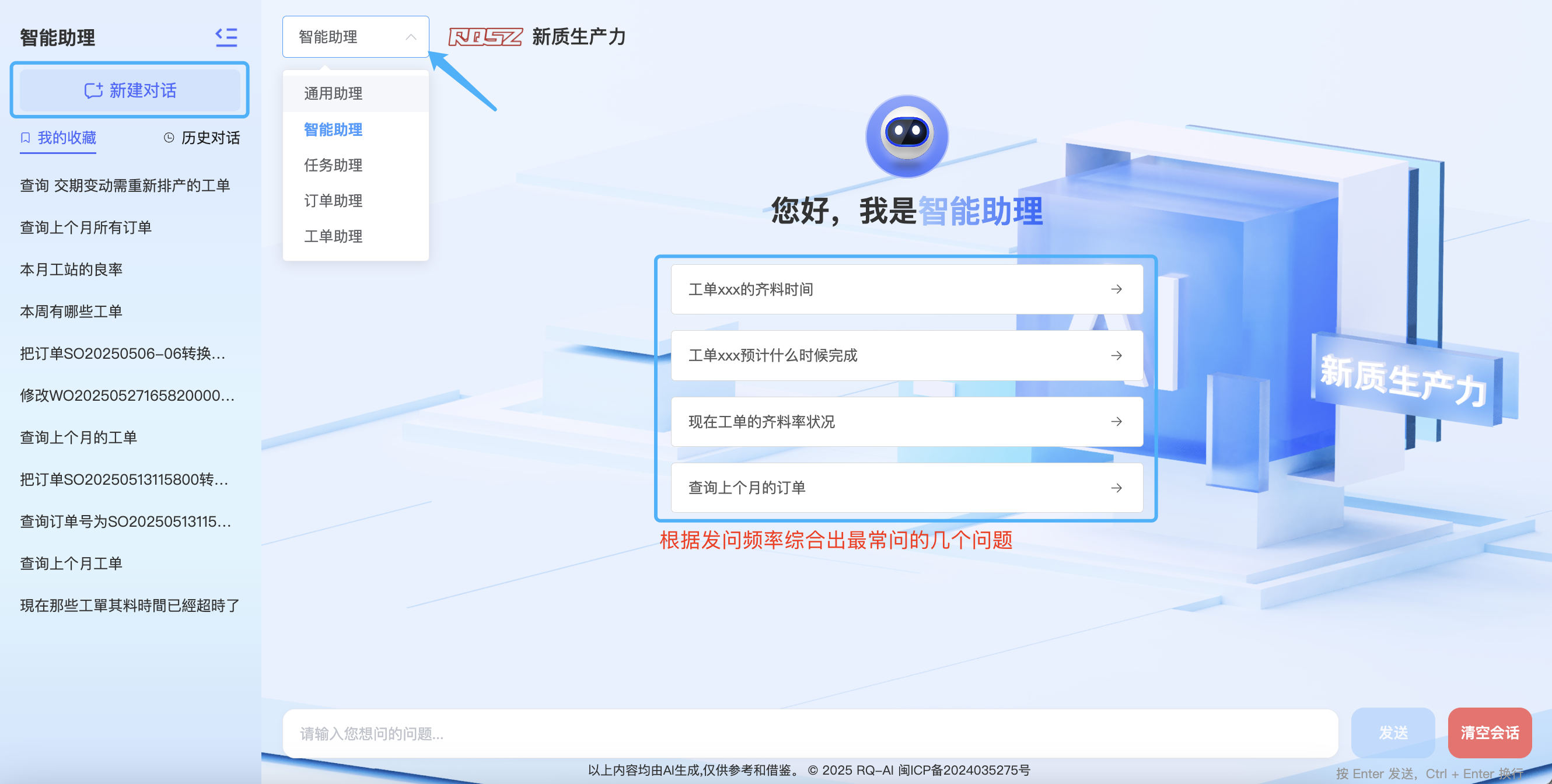This screenshot has width=1552, height=784.
Task: Click the clock icon beside 历史对话
Action: 169,138
